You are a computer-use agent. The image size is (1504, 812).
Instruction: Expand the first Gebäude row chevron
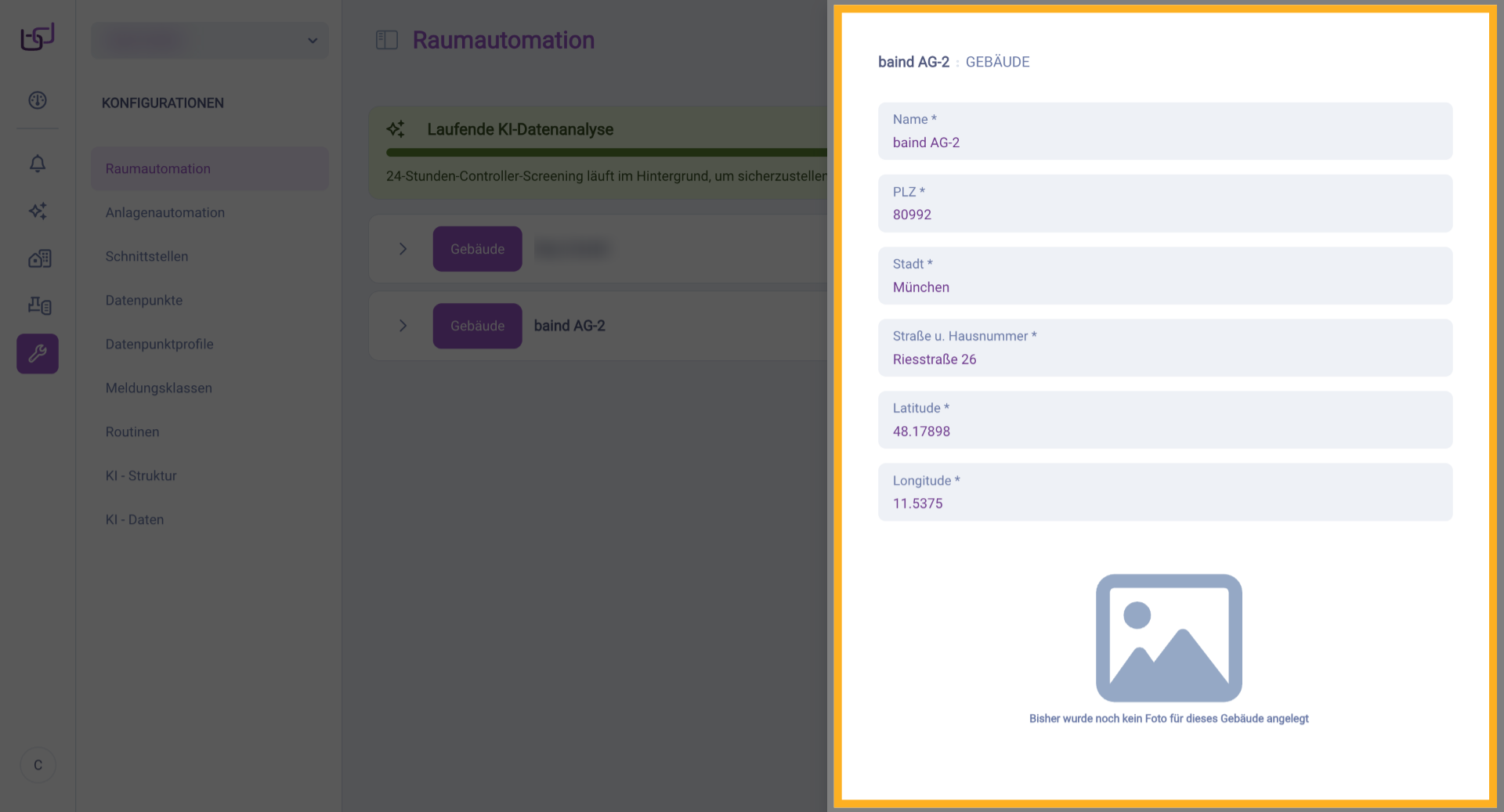(403, 248)
